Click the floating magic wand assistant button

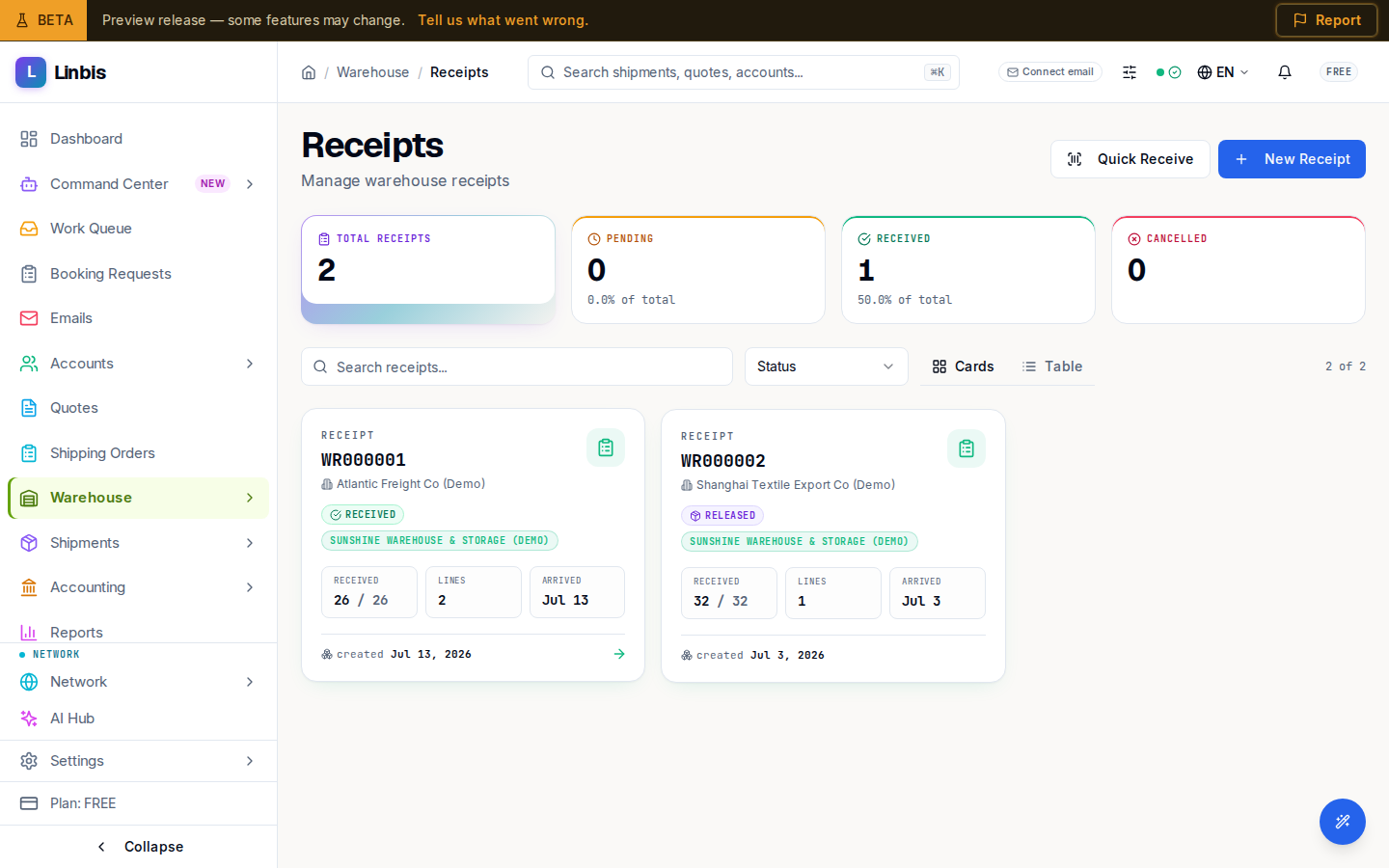[1343, 822]
